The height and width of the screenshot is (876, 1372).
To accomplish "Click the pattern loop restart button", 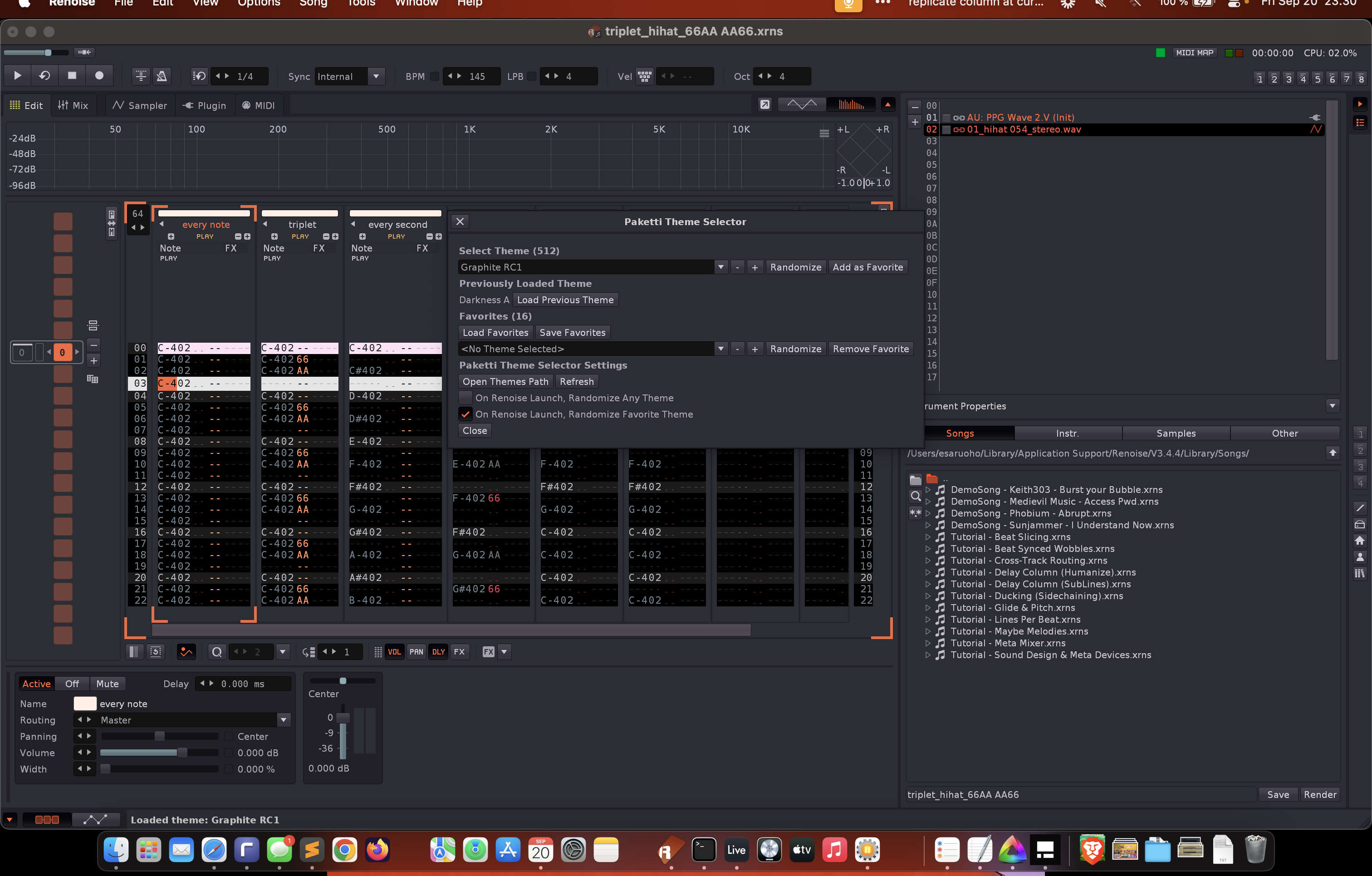I will [44, 76].
